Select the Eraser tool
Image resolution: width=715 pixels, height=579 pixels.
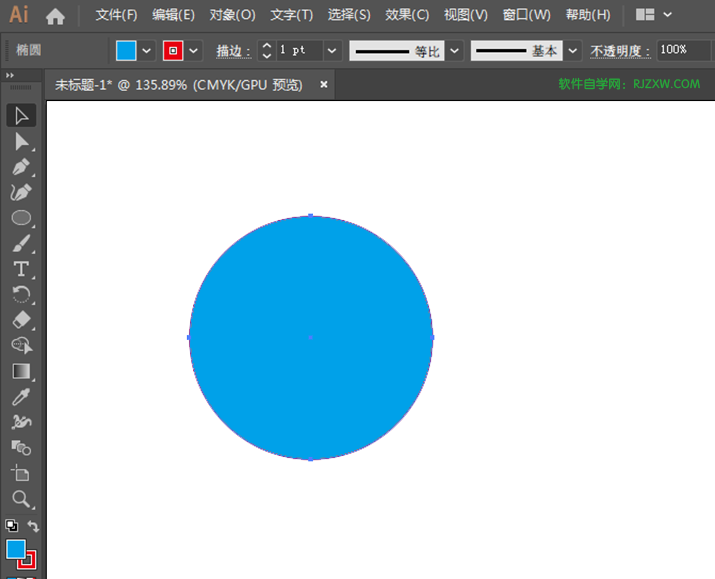point(21,320)
